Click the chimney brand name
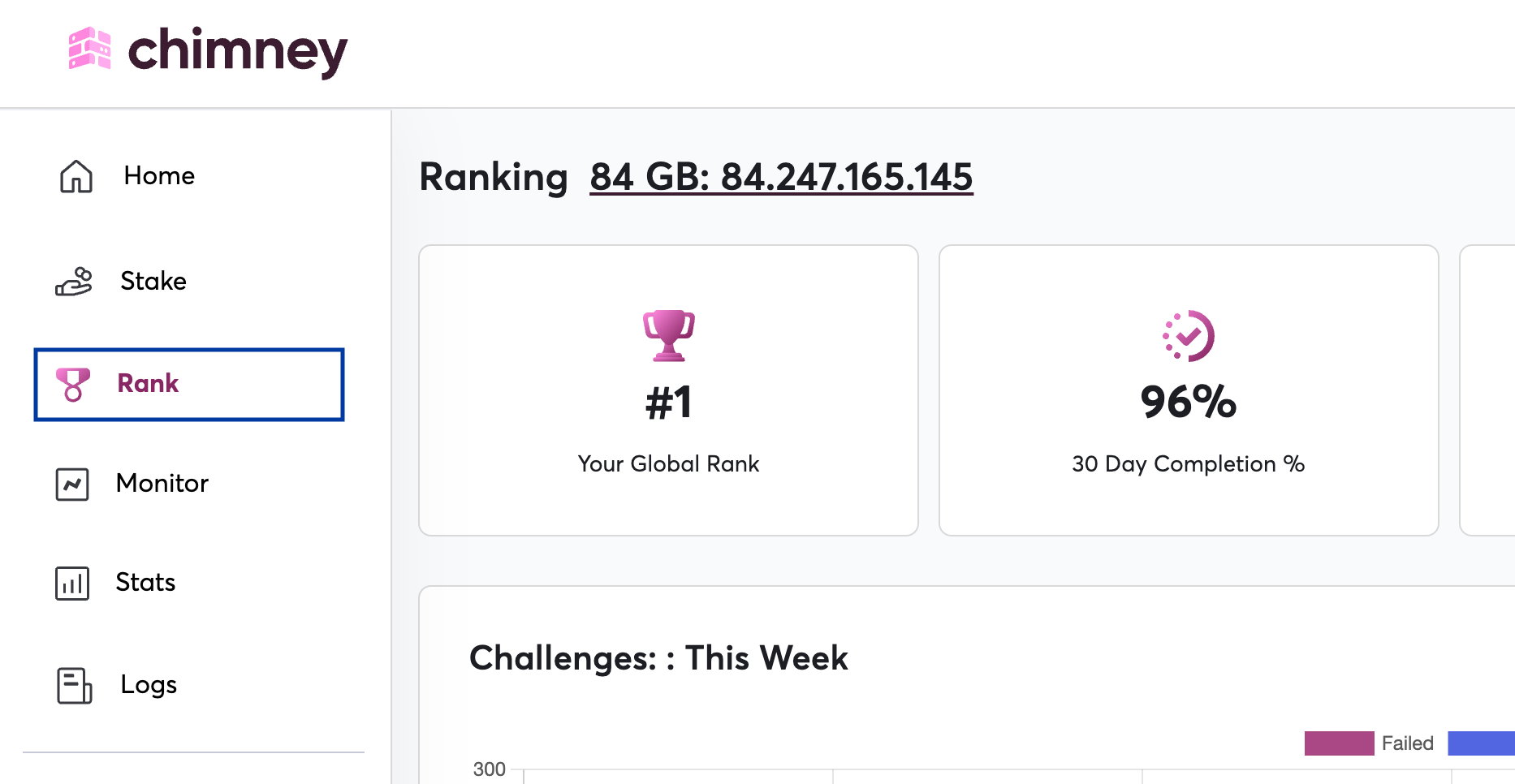Screen dimensions: 1515x784 pos(238,52)
